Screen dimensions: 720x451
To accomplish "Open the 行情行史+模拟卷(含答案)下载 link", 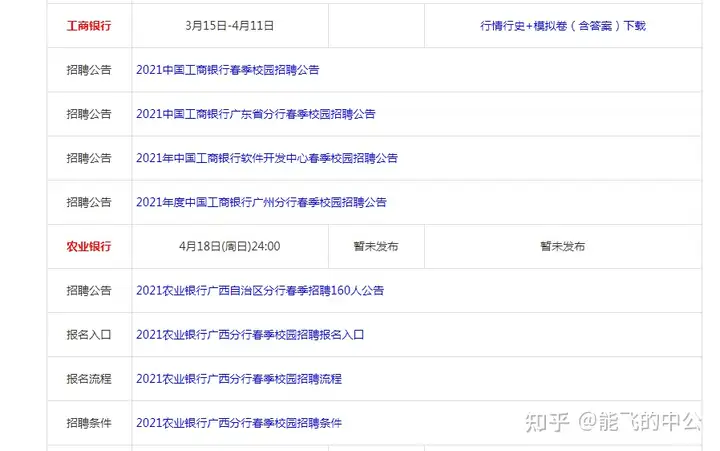I will 563,26.
